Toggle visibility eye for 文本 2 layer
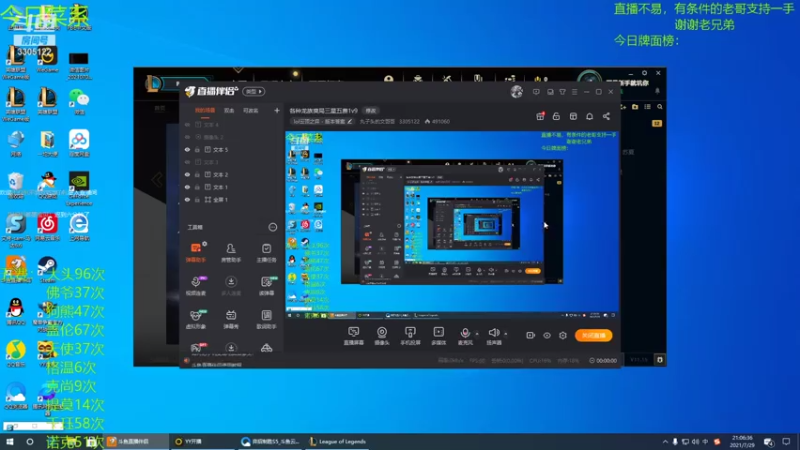 tap(187, 174)
